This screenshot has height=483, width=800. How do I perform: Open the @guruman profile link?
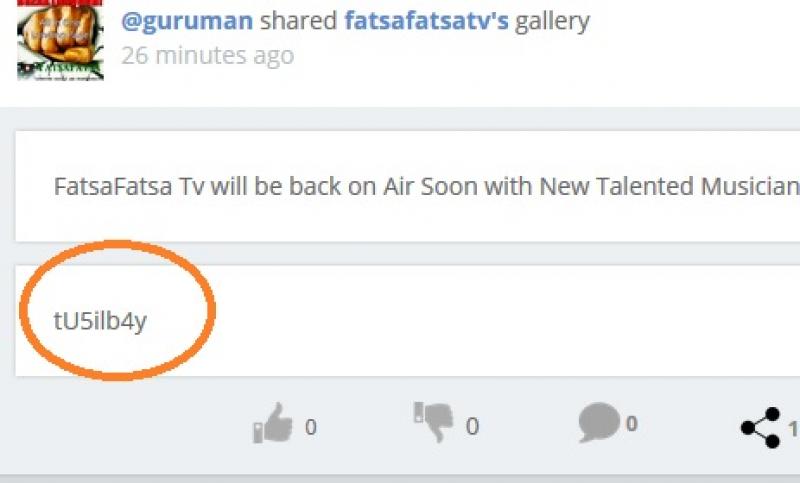pos(187,21)
